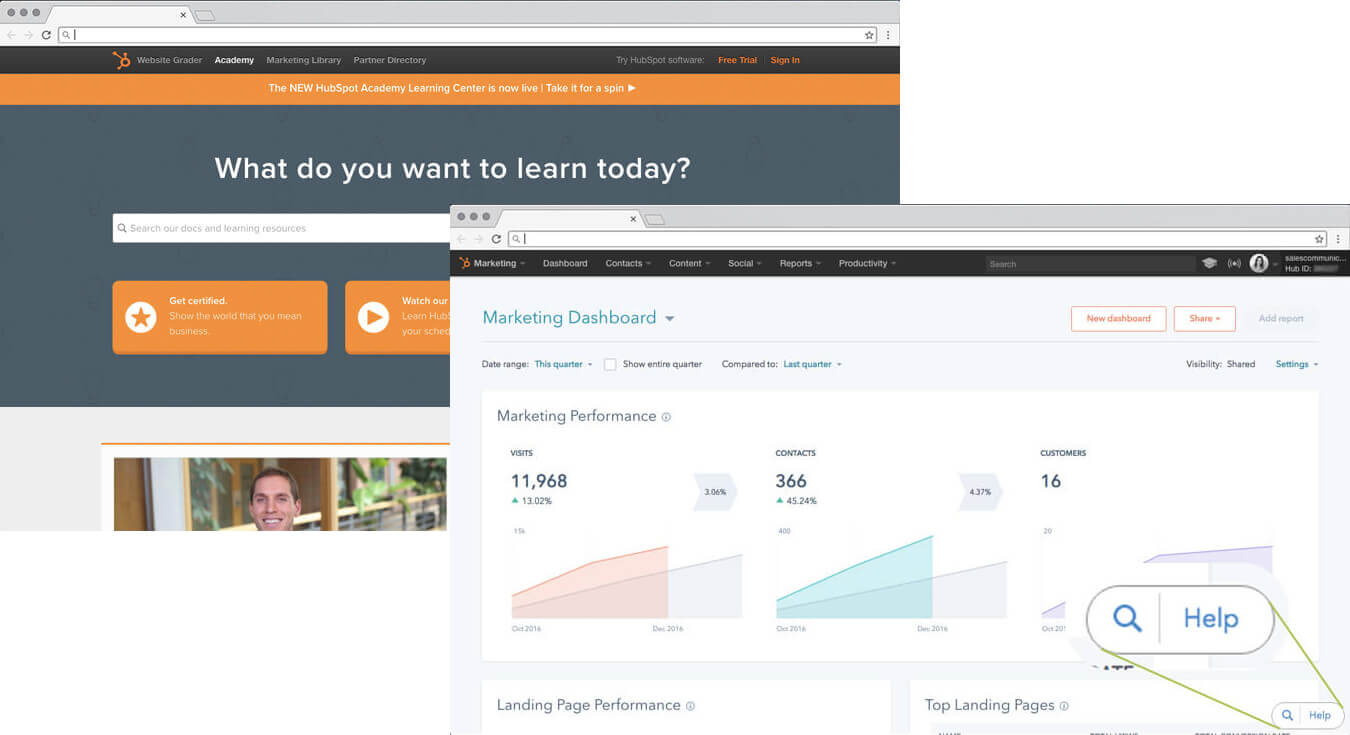Viewport: 1350px width, 735px height.
Task: Open This quarter date range dropdown
Action: click(563, 364)
